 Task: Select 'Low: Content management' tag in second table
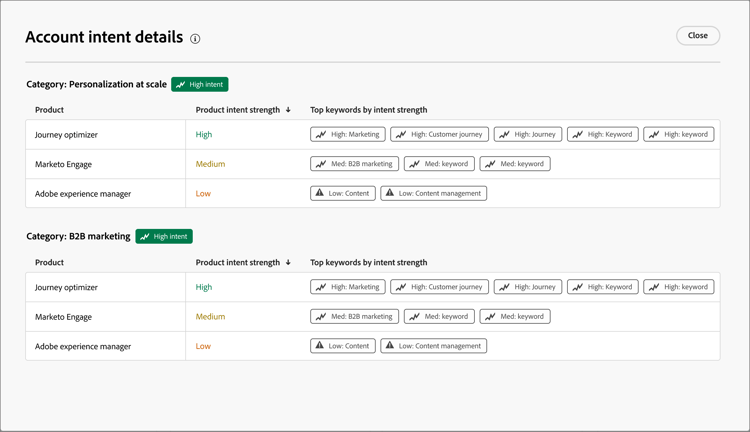[434, 346]
